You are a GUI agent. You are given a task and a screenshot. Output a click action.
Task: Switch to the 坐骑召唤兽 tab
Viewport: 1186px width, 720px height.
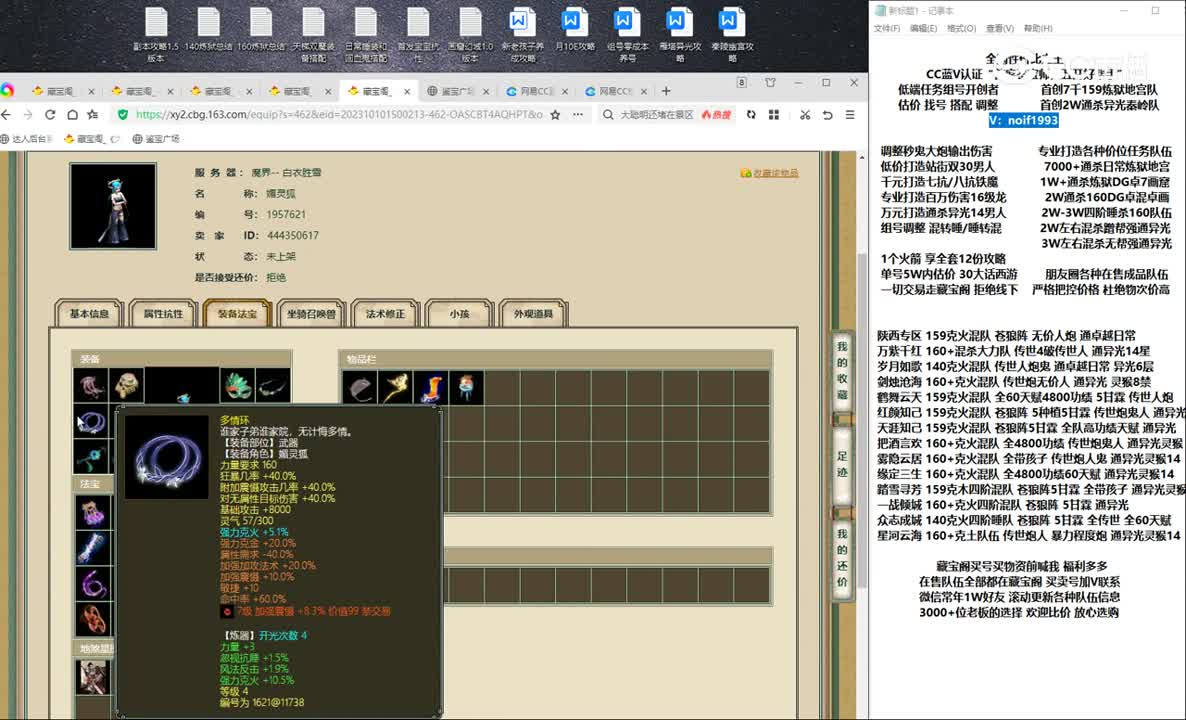(x=311, y=314)
